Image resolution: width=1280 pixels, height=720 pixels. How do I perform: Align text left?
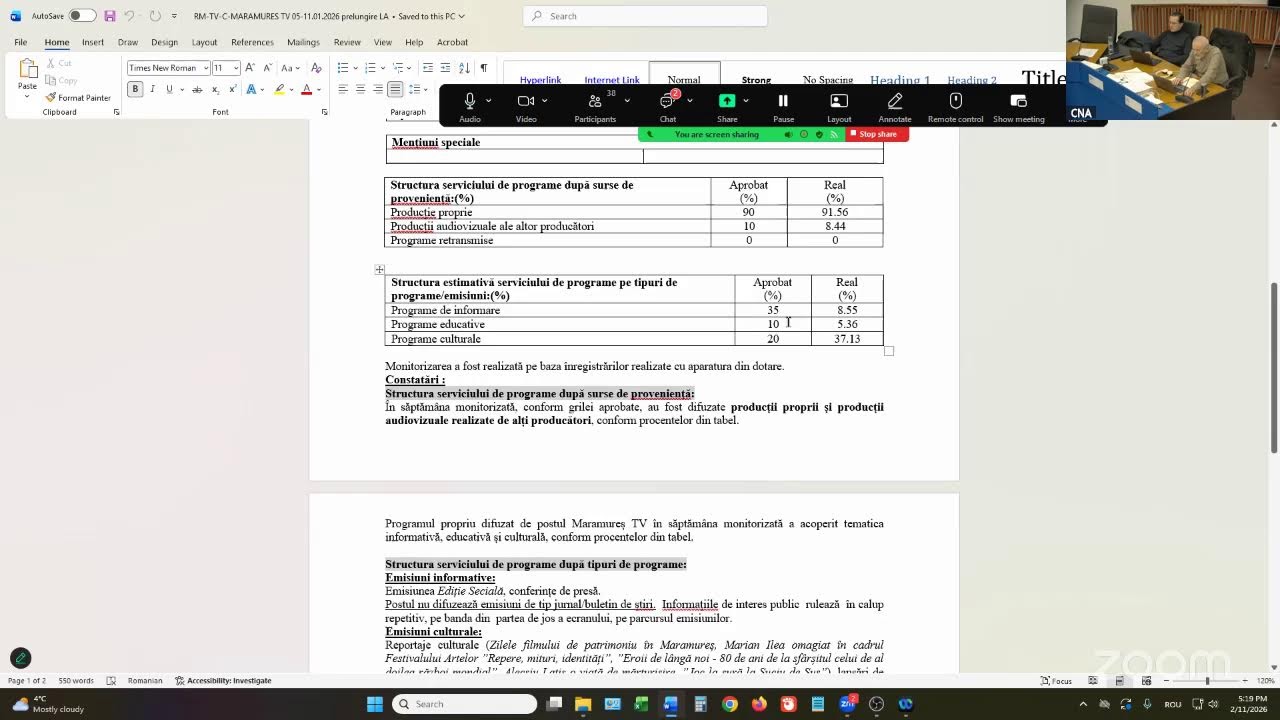pos(342,89)
